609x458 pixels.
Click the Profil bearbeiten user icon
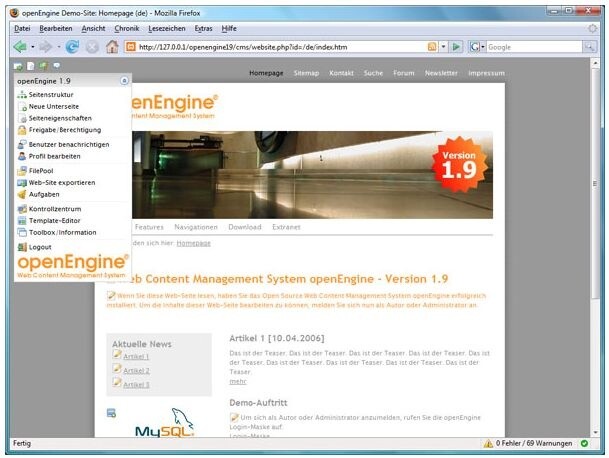[22, 156]
